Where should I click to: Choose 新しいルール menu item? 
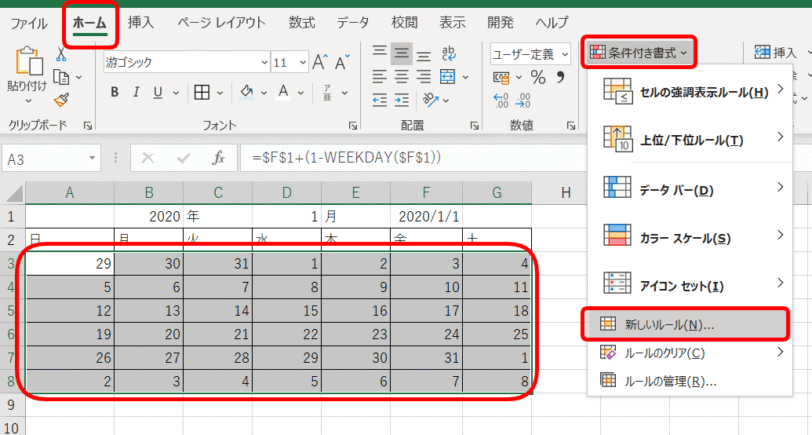(x=685, y=325)
